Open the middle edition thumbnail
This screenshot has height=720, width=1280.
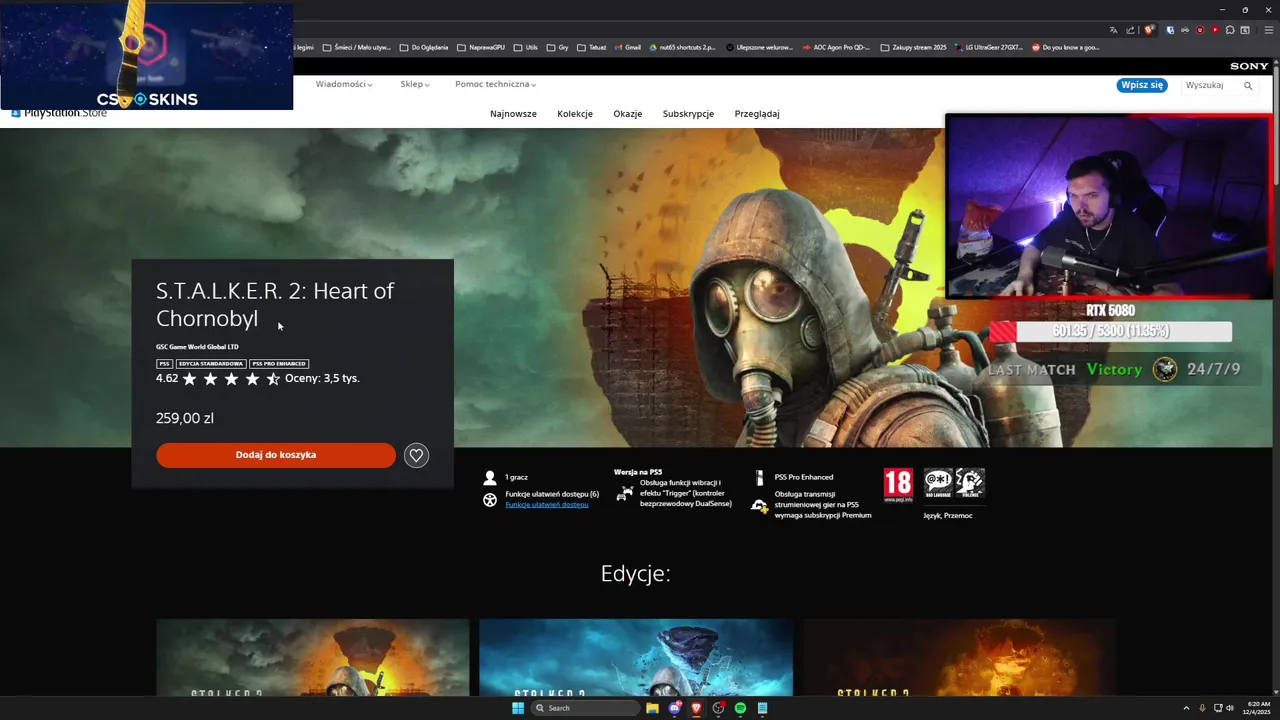(636, 657)
